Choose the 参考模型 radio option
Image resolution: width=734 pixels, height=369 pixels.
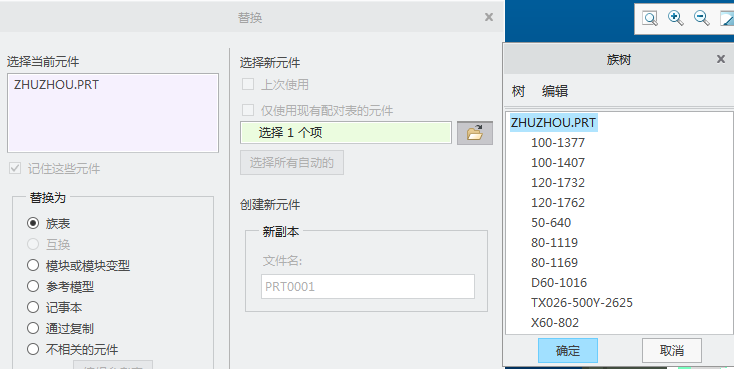pyautogui.click(x=33, y=286)
